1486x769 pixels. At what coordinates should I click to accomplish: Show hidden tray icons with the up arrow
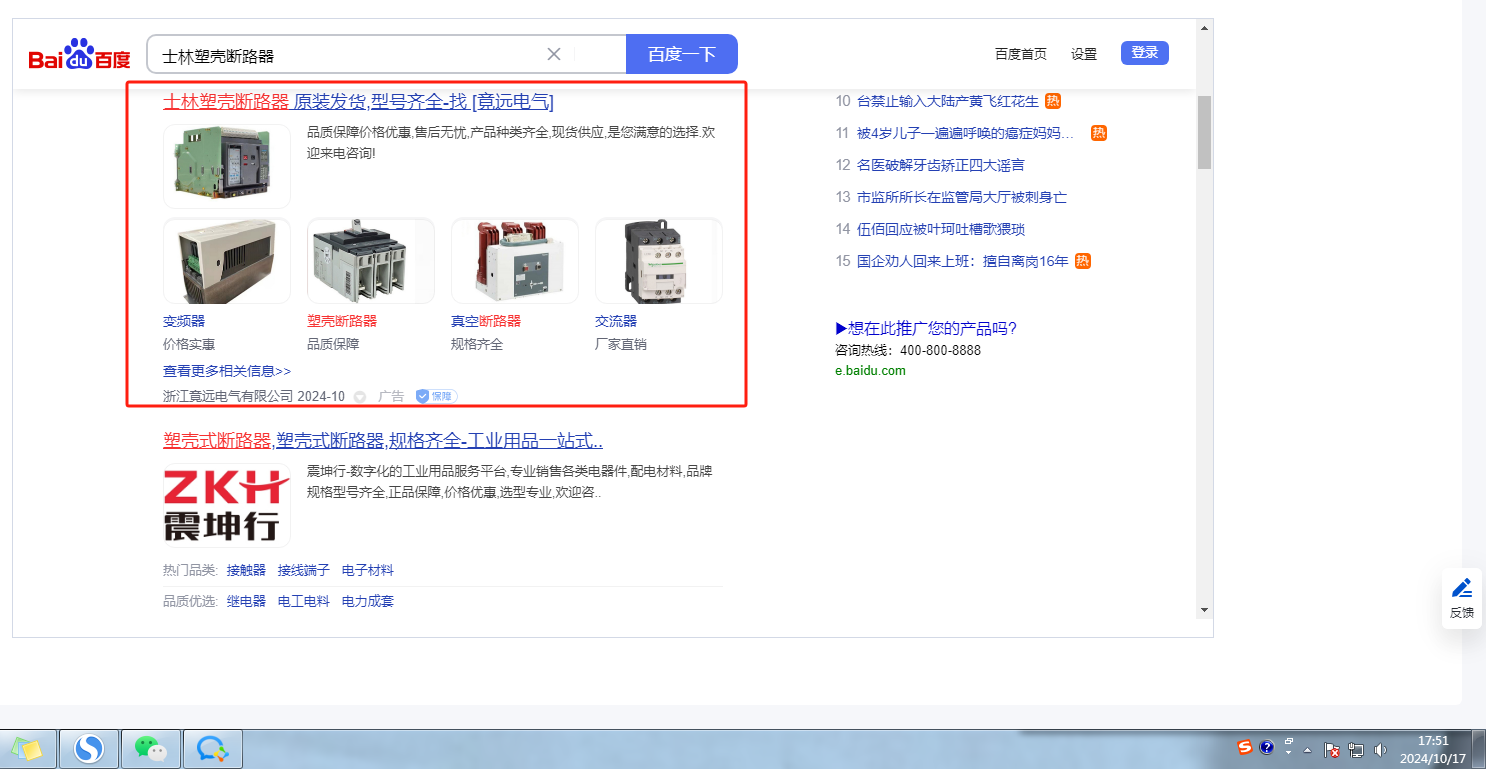pyautogui.click(x=1308, y=749)
